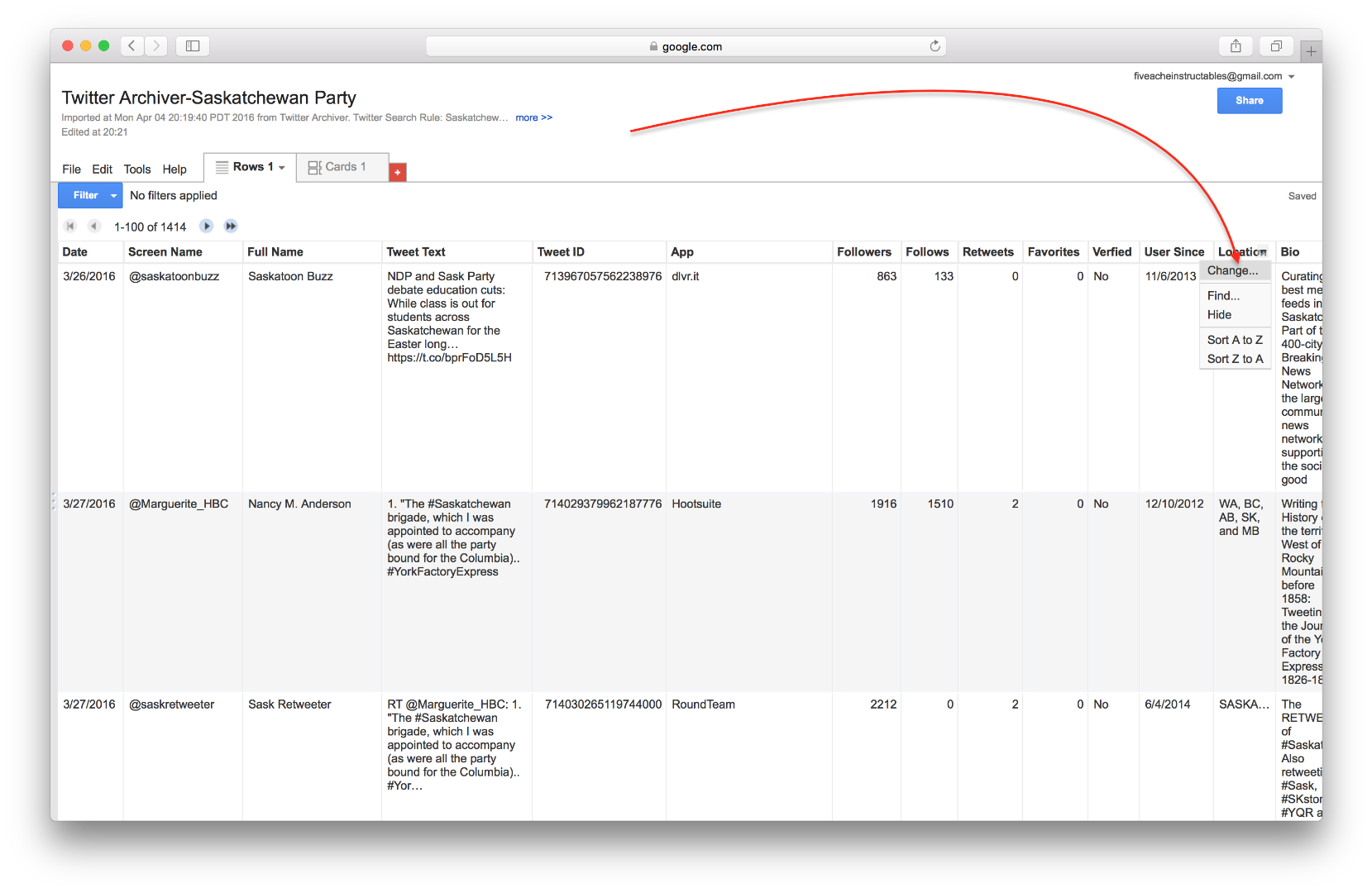
Task: Reload the page with Safari's refresh icon
Action: 935,45
